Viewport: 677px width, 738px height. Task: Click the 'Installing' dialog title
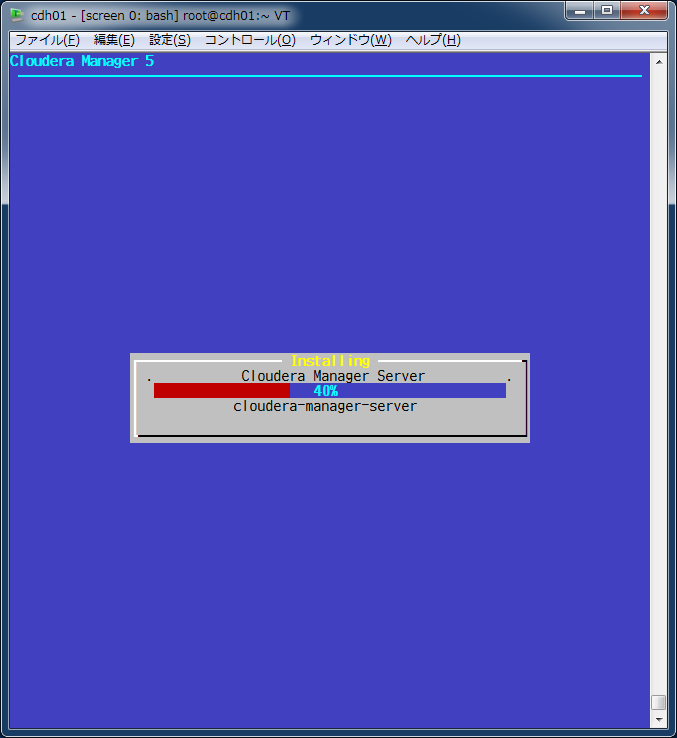[x=330, y=361]
